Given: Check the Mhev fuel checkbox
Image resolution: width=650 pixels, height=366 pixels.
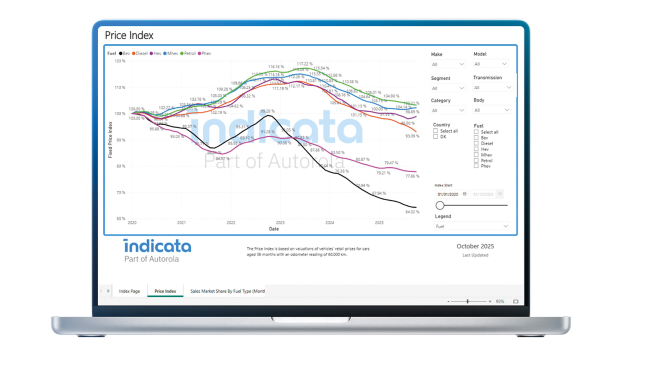Looking at the screenshot, I should pyautogui.click(x=476, y=155).
